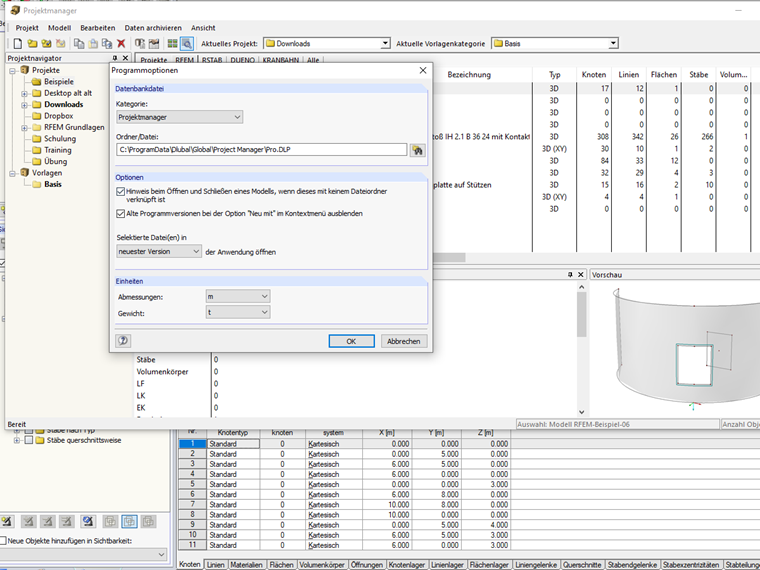The width and height of the screenshot is (760, 570).
Task: Click the green grid thumbnails view icon
Action: [172, 44]
